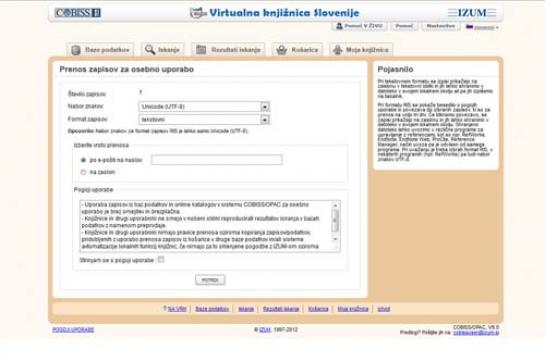Open the Rezultati iskanja tab

[228, 50]
